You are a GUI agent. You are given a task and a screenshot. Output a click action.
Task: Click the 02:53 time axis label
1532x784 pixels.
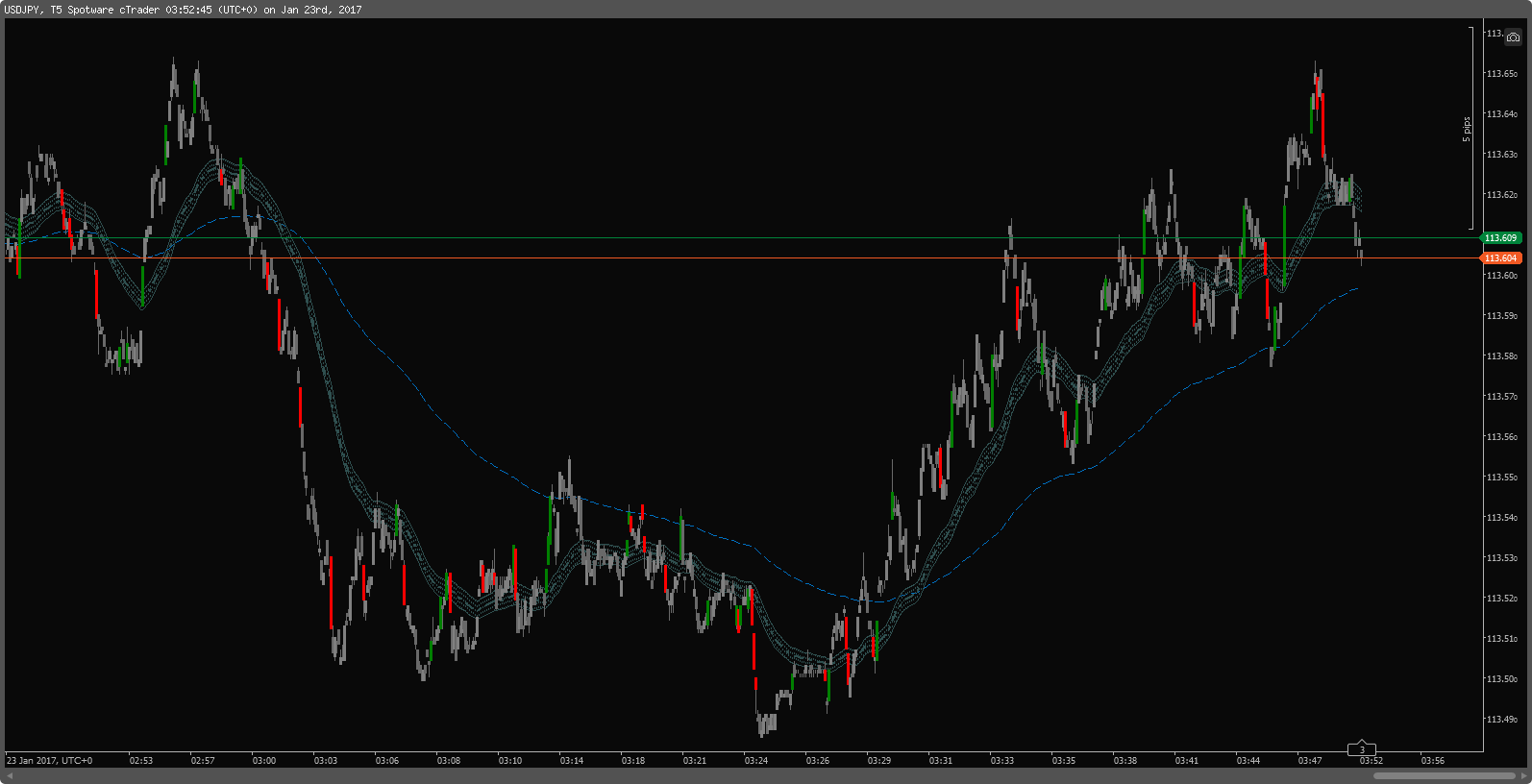click(x=141, y=760)
